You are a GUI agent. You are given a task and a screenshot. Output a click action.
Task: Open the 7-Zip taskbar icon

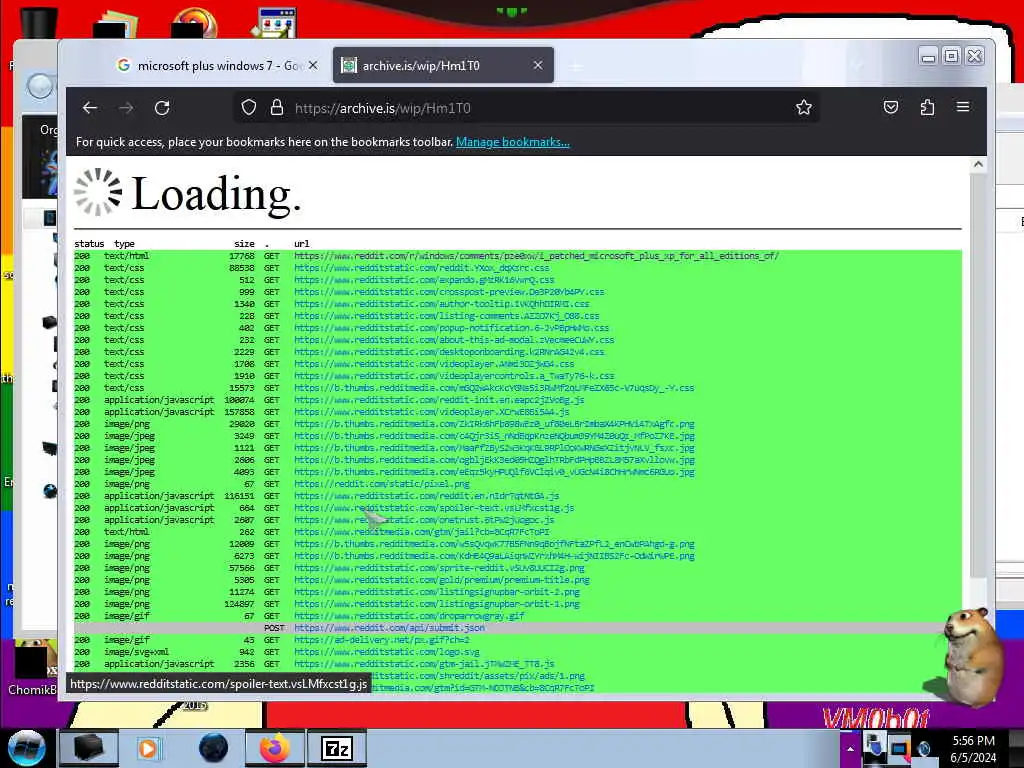click(x=337, y=748)
